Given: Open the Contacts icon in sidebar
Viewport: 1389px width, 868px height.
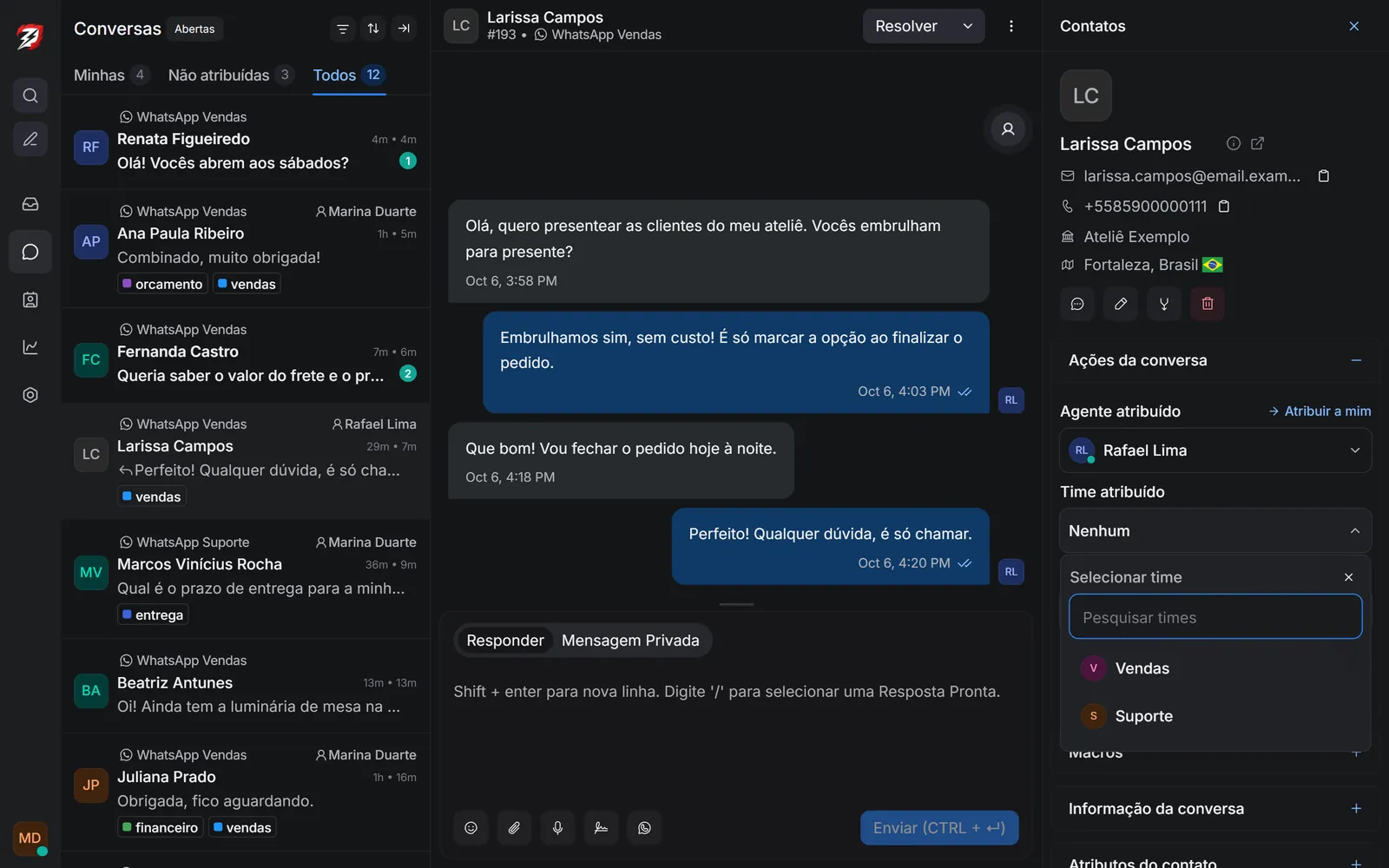Looking at the screenshot, I should pyautogui.click(x=30, y=299).
